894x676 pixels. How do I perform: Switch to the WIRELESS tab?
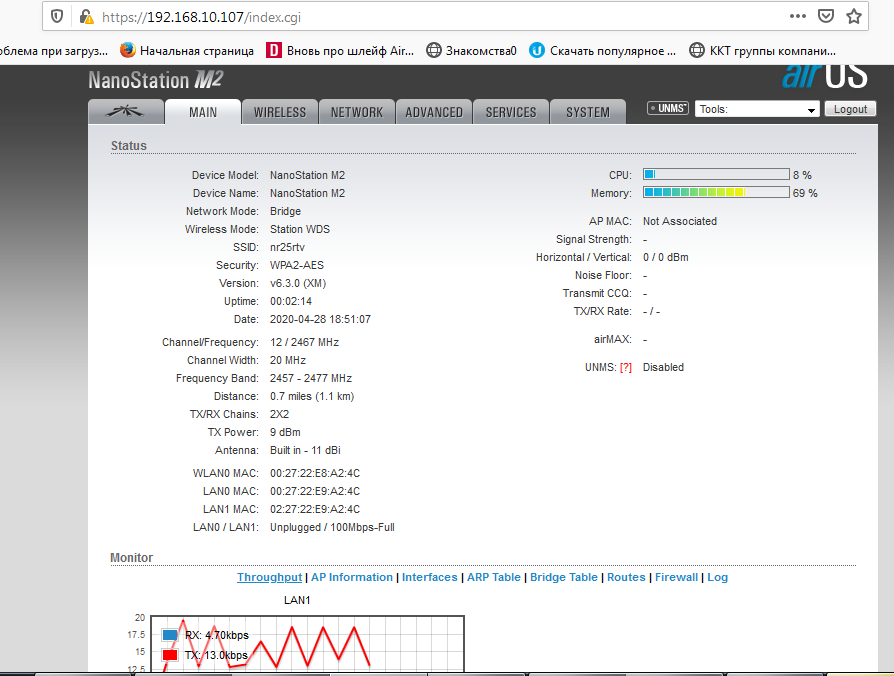[x=279, y=112]
